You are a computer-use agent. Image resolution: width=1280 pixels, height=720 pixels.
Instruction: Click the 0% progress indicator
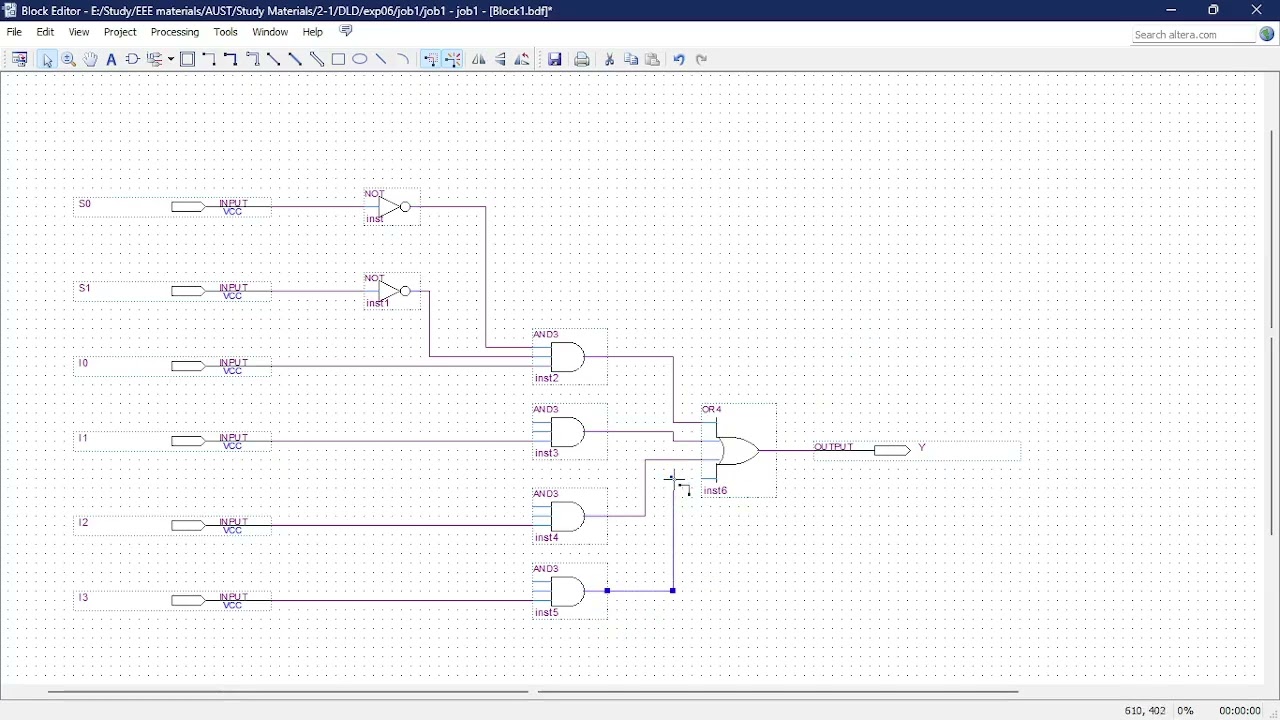click(1185, 711)
